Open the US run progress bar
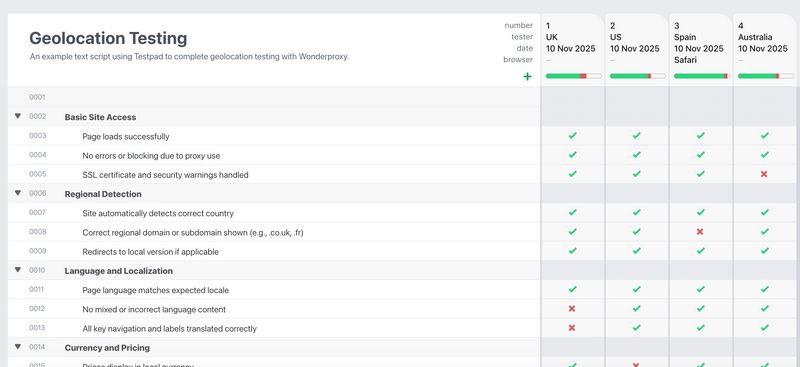 [x=638, y=76]
